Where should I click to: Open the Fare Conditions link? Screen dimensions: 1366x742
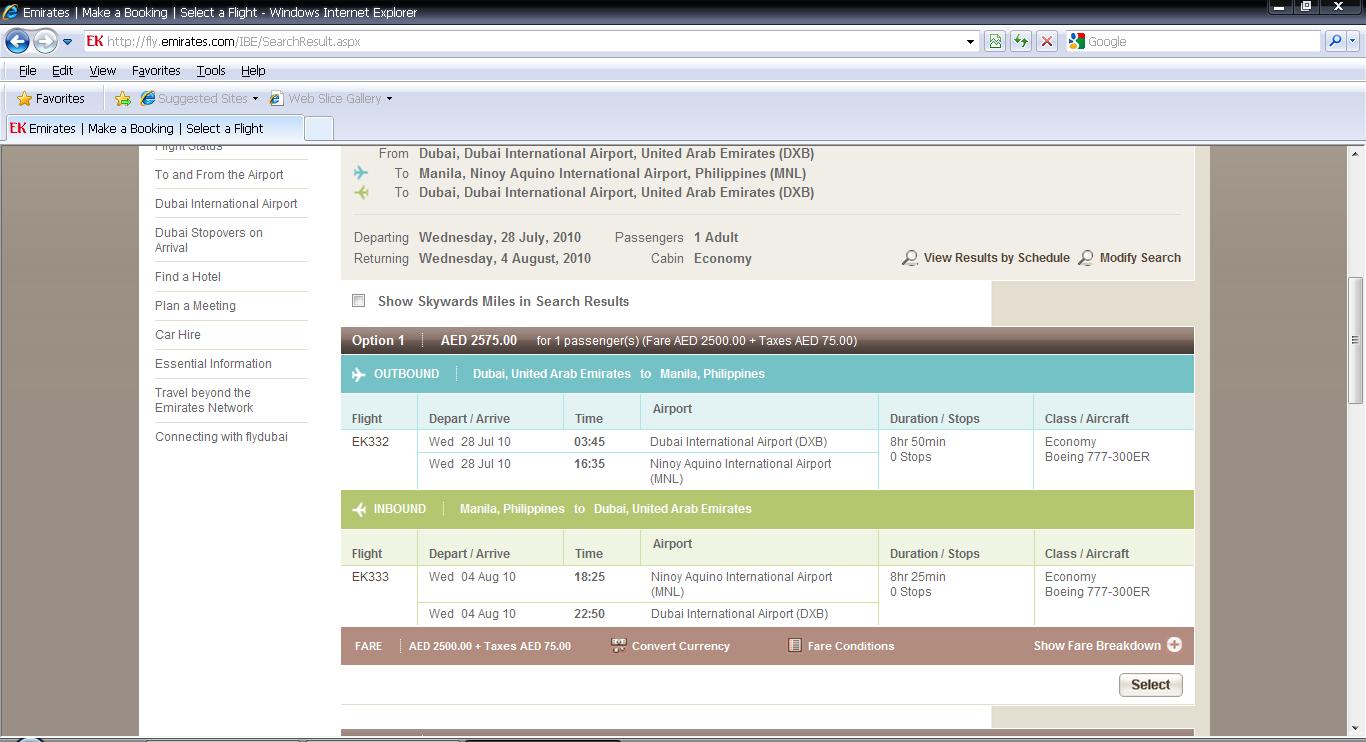[x=851, y=646]
